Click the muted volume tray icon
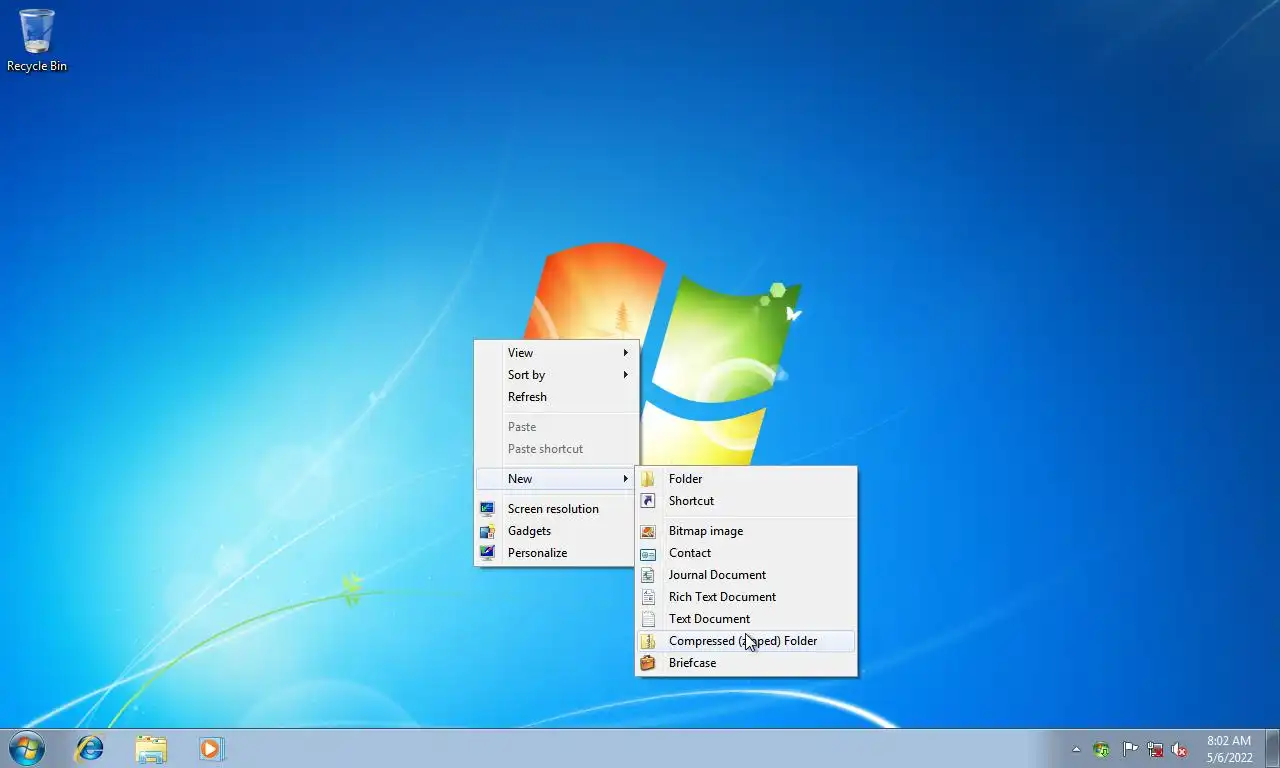 coord(1180,749)
